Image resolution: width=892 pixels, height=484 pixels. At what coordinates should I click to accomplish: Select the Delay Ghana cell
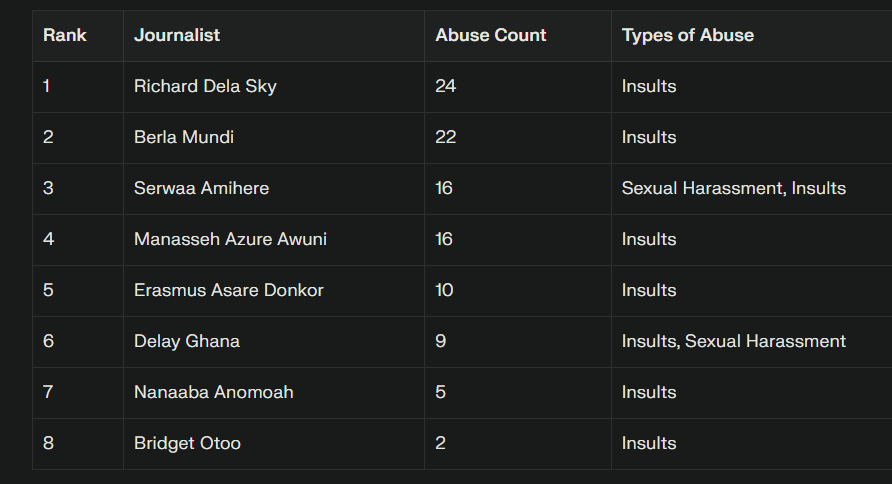(187, 341)
